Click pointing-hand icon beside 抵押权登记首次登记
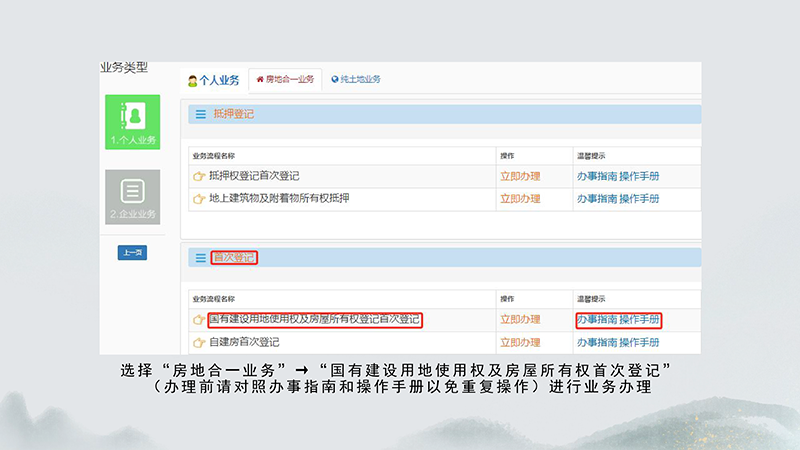 tap(199, 177)
